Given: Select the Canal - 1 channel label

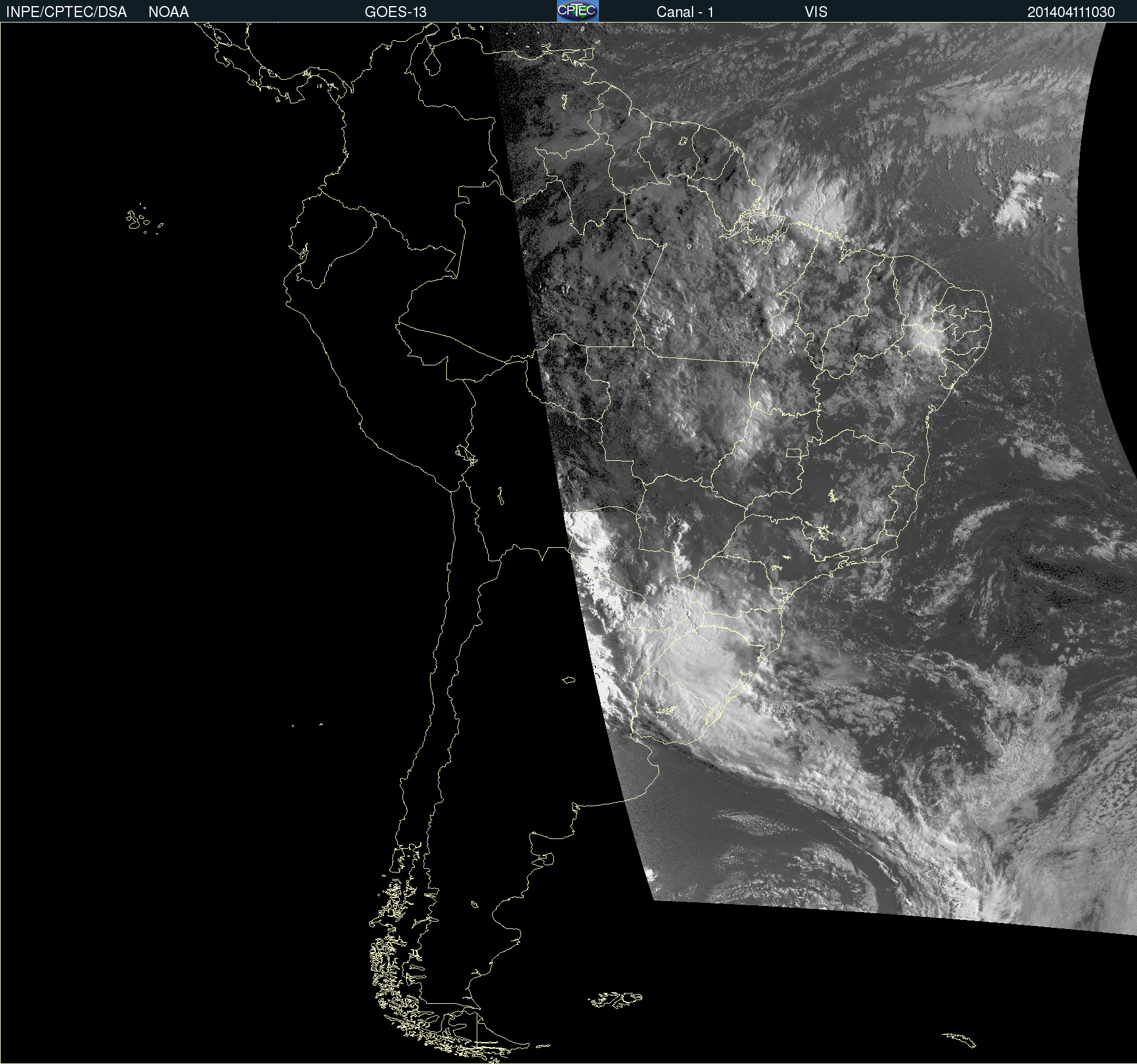Looking at the screenshot, I should pyautogui.click(x=685, y=12).
